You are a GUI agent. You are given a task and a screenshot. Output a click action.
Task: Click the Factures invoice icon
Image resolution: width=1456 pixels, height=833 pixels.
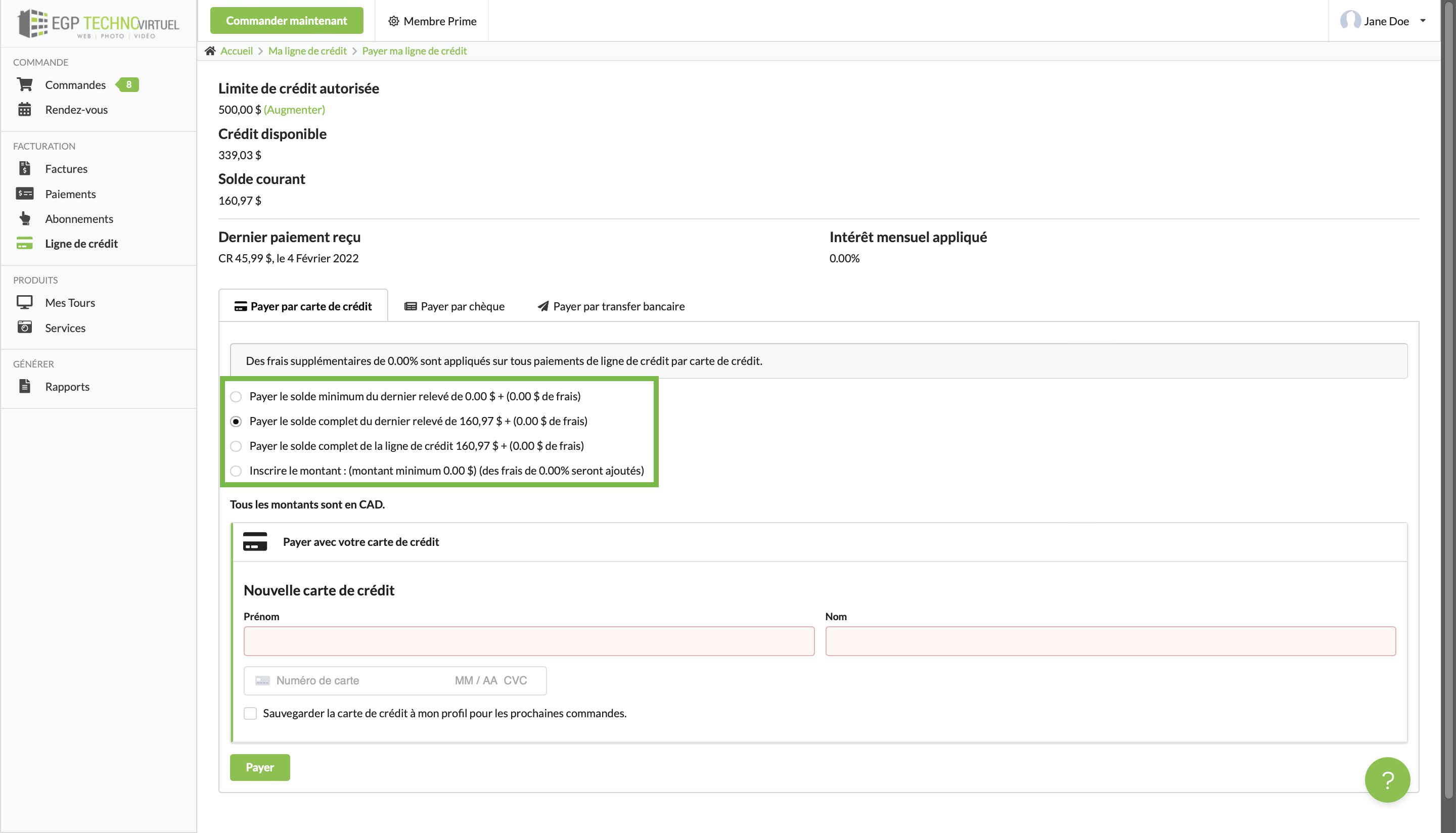25,169
